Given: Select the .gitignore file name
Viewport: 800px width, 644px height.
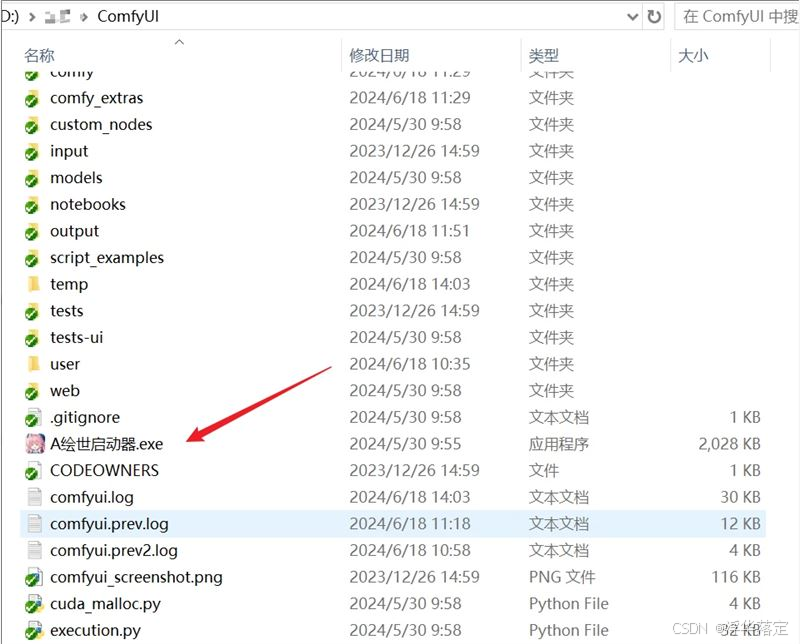Looking at the screenshot, I should click(x=85, y=417).
